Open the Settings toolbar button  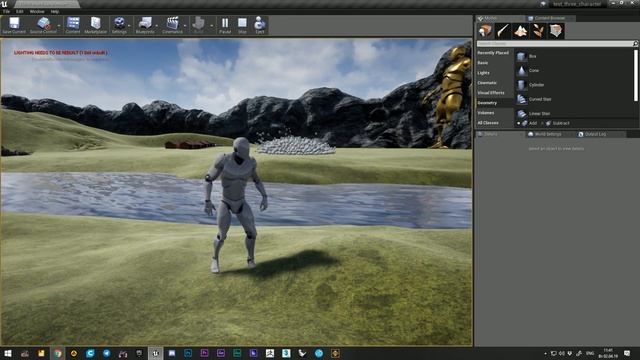[119, 25]
